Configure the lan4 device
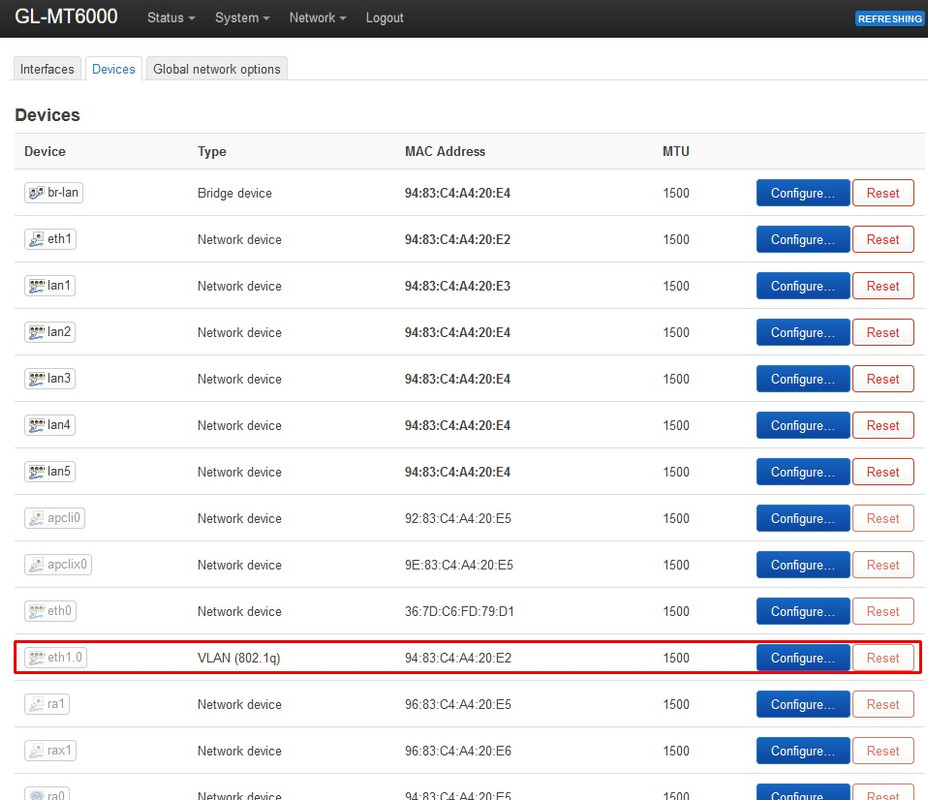The width and height of the screenshot is (928, 800). point(803,425)
